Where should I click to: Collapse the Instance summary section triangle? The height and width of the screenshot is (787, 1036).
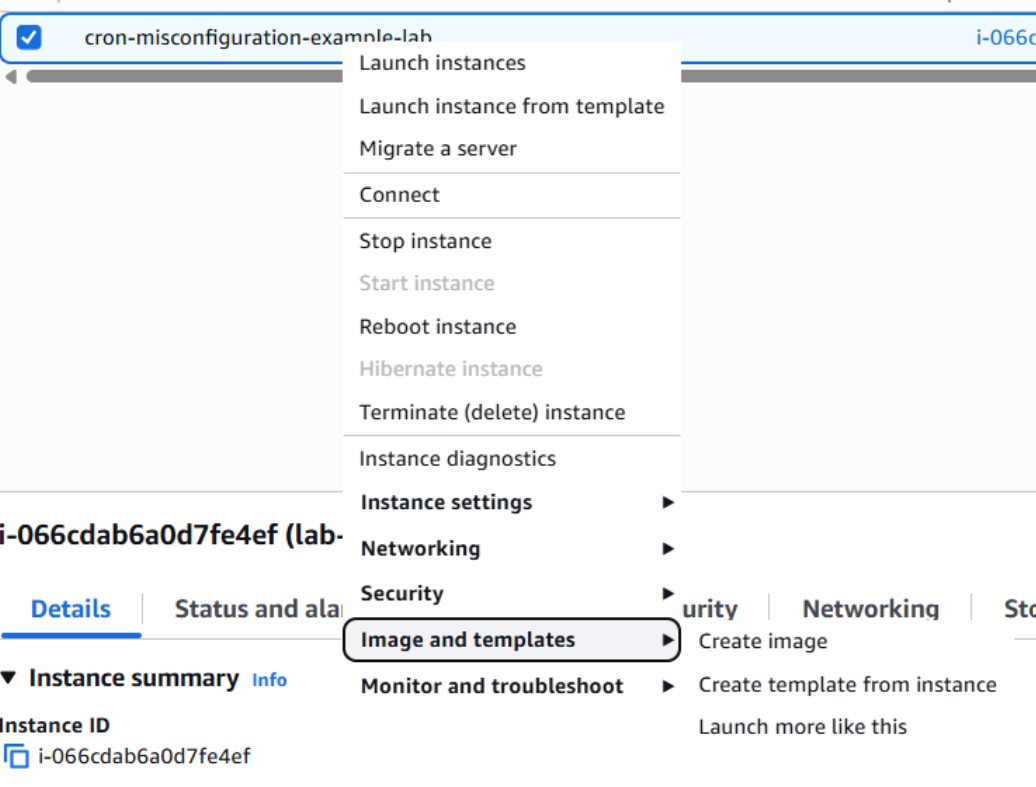tap(9, 678)
